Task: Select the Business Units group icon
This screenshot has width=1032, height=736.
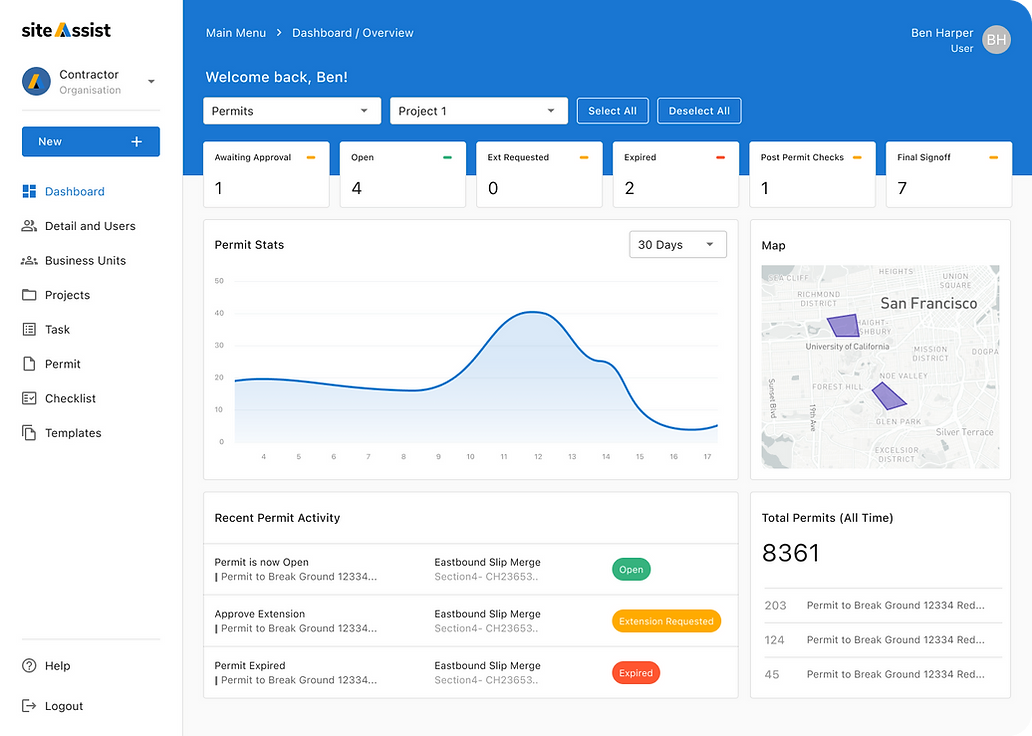Action: 29,261
